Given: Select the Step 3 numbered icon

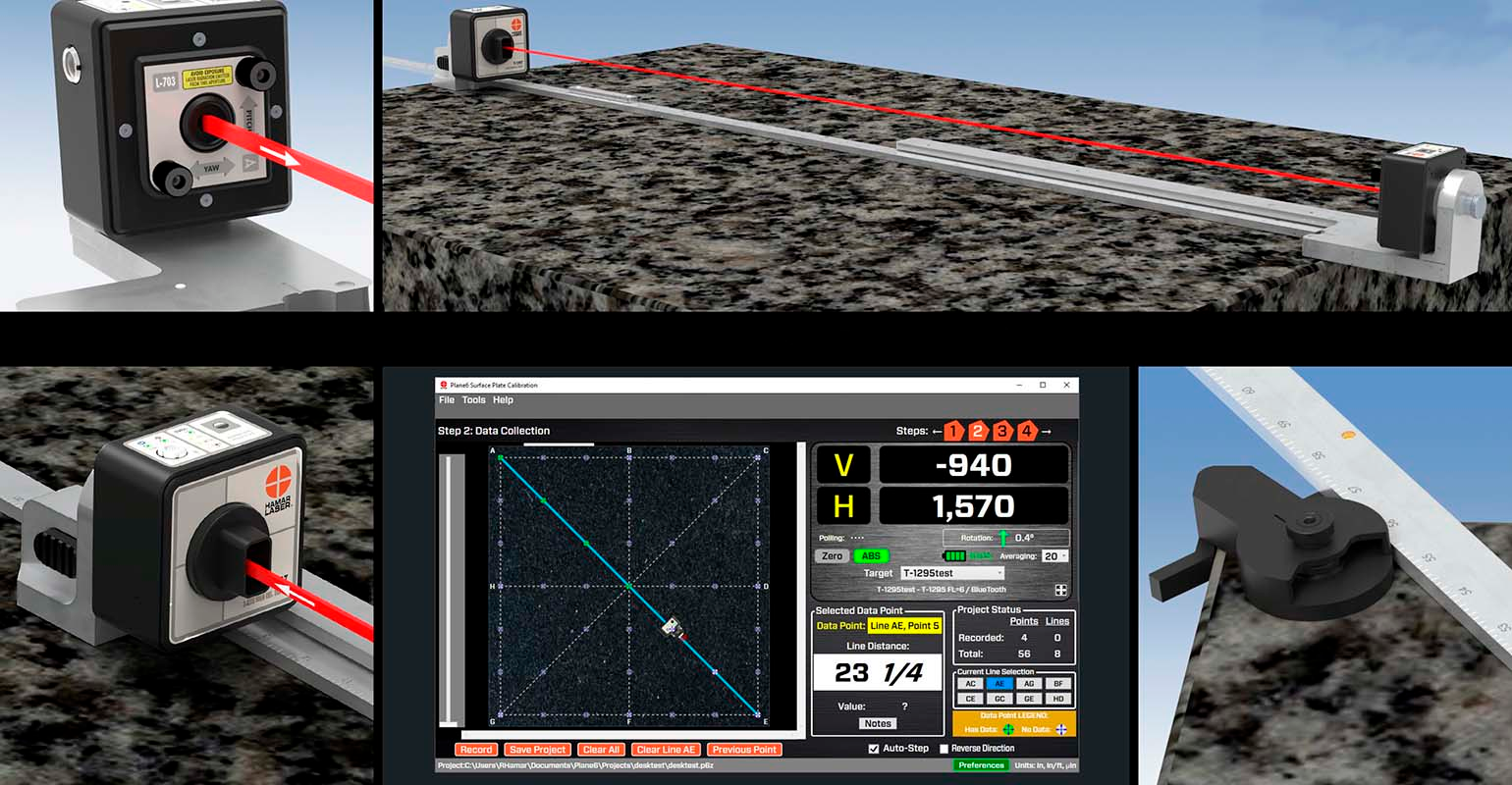Looking at the screenshot, I should coord(1002,432).
